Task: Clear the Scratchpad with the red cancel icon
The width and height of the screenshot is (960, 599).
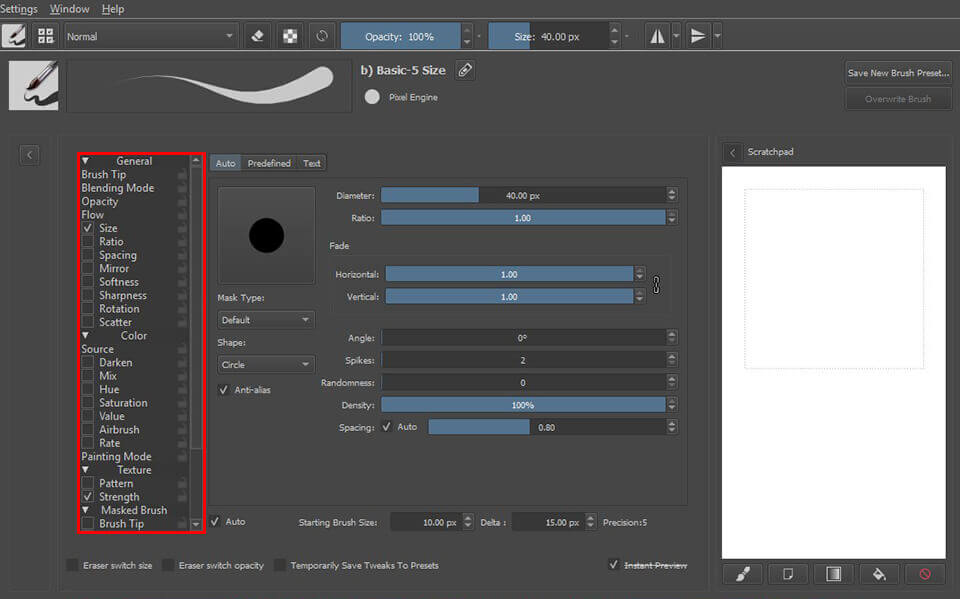Action: coord(924,573)
